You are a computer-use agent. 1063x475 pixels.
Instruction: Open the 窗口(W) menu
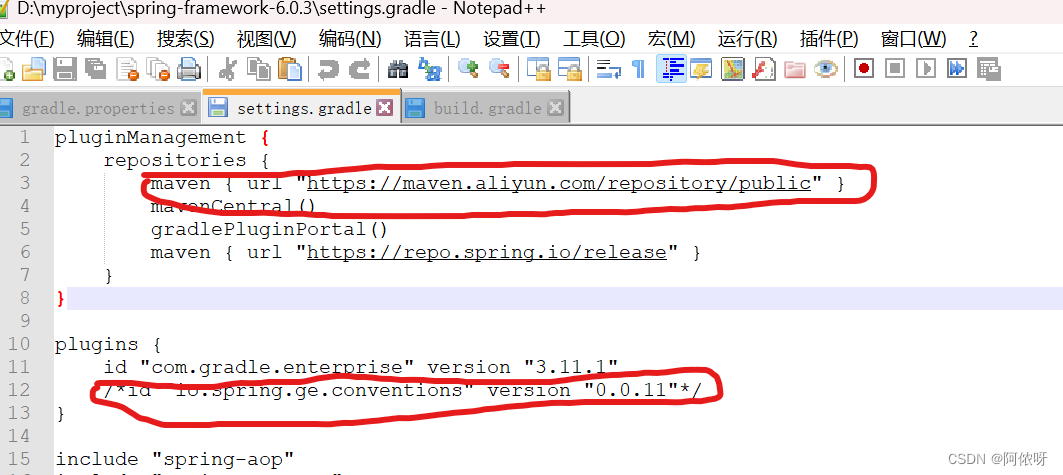tap(912, 39)
